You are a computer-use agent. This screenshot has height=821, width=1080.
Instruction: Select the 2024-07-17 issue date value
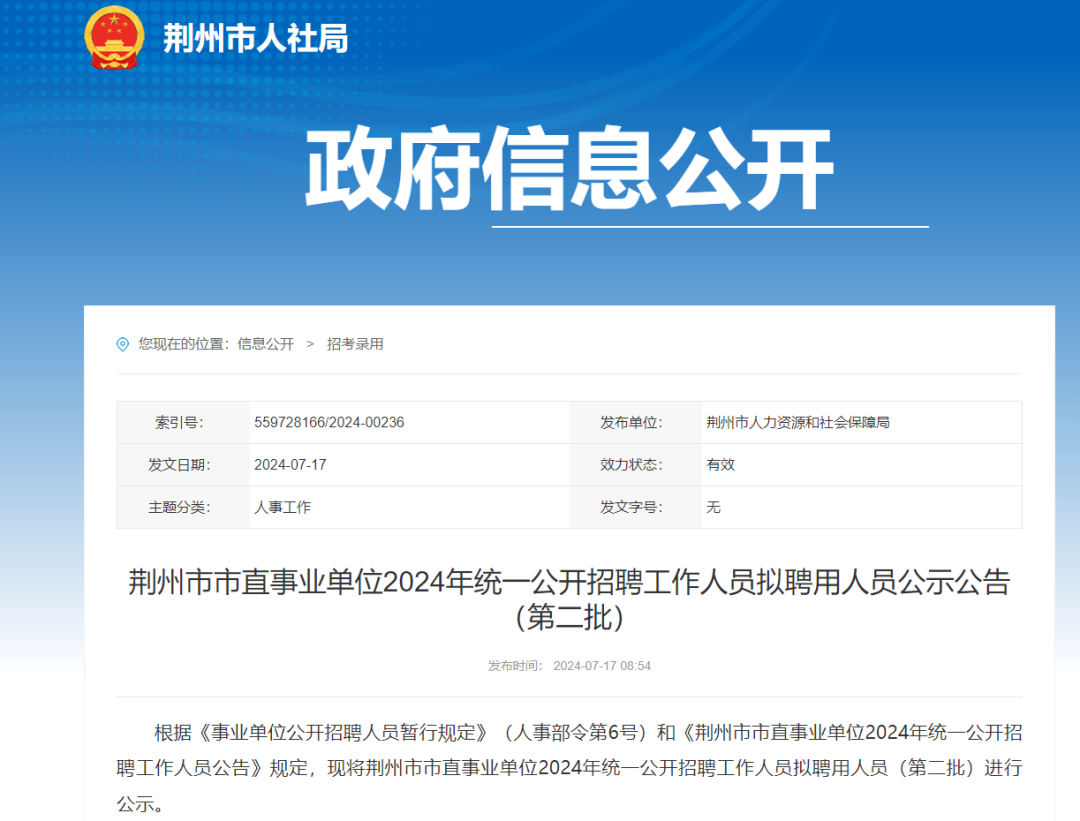pyautogui.click(x=290, y=465)
